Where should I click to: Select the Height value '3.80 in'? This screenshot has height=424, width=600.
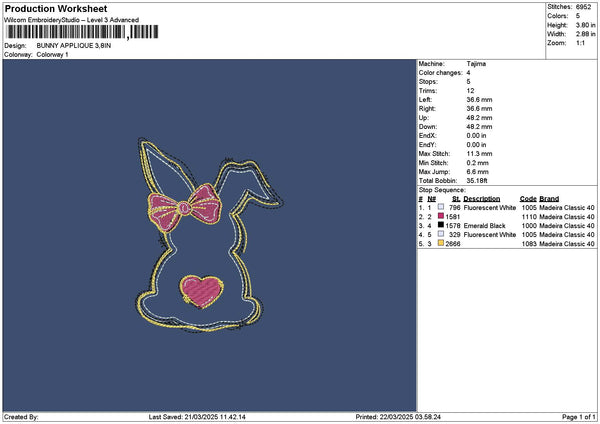(x=585, y=25)
